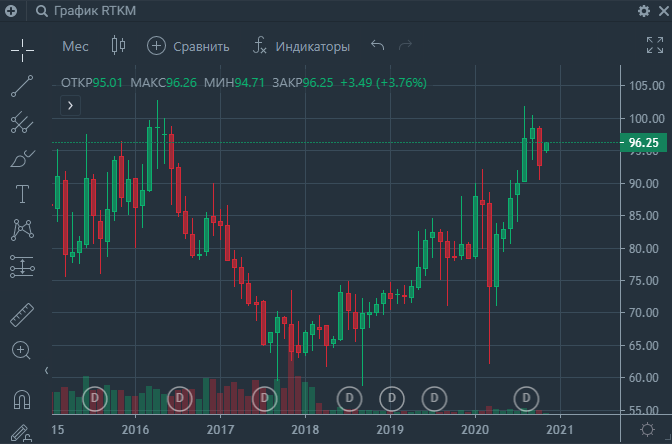Image resolution: width=672 pixels, height=444 pixels.
Task: Open widget settings gear icon
Action: [x=644, y=11]
